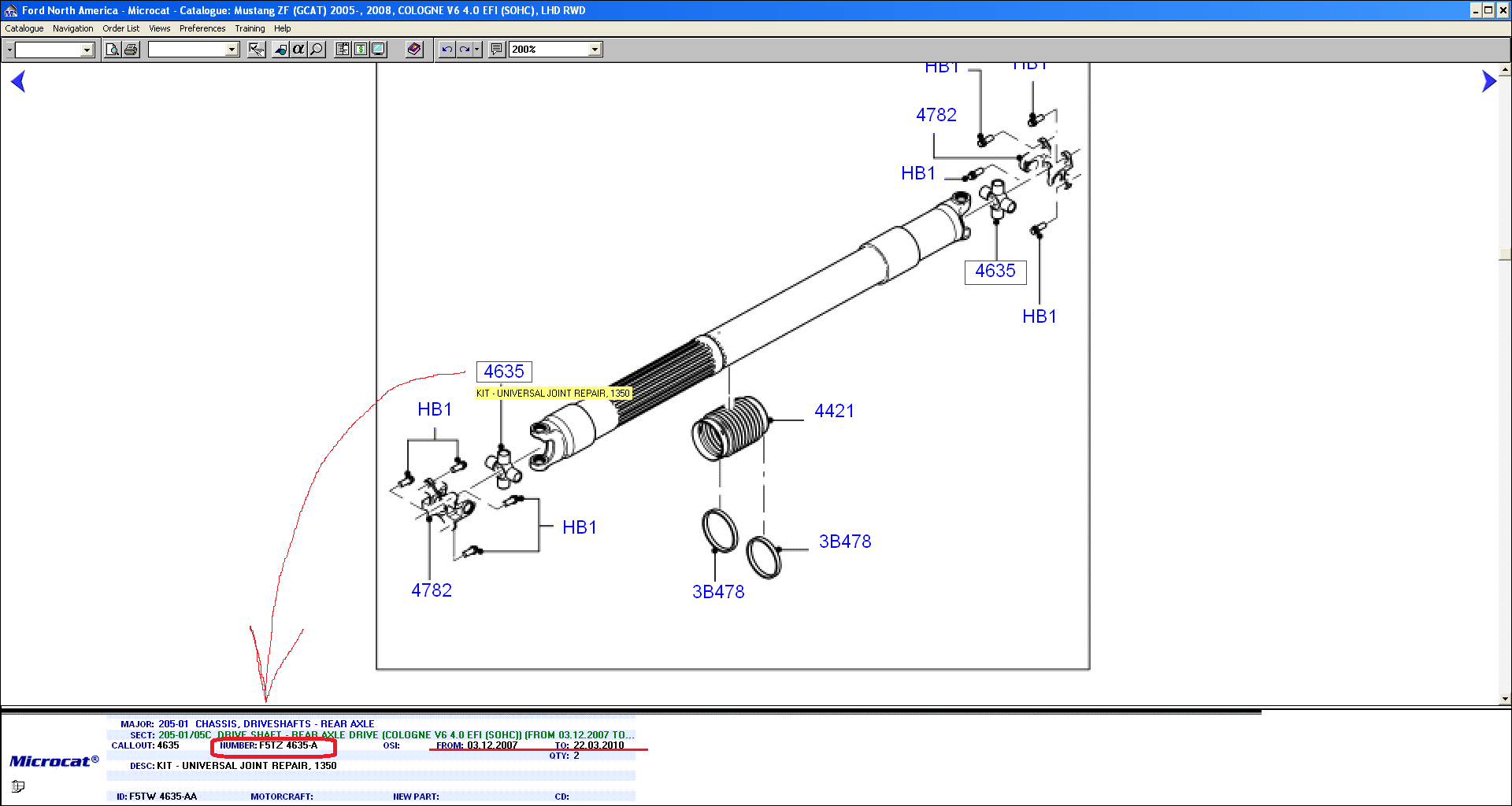Click the notes speech bubble icon

coord(496,50)
